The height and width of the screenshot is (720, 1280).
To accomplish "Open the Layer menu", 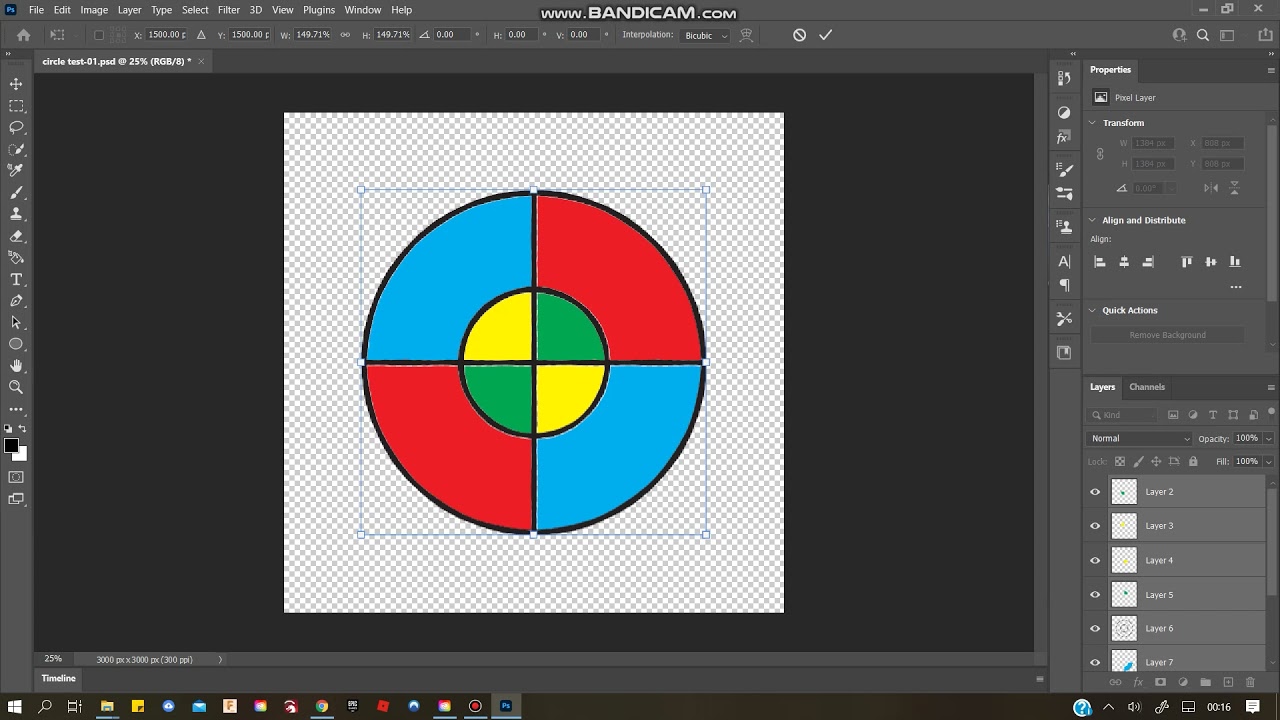I will tap(130, 10).
